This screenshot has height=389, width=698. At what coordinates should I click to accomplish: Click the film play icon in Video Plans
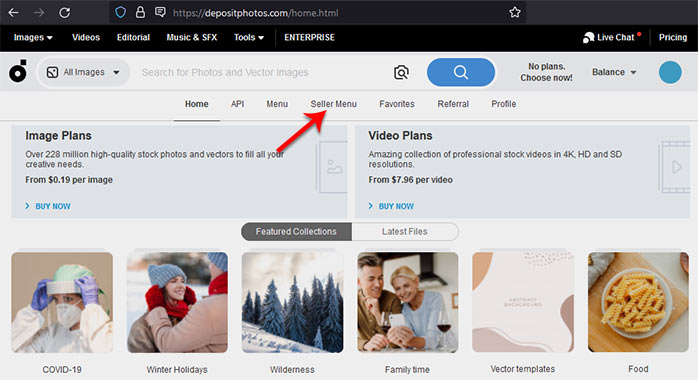pyautogui.click(x=675, y=167)
